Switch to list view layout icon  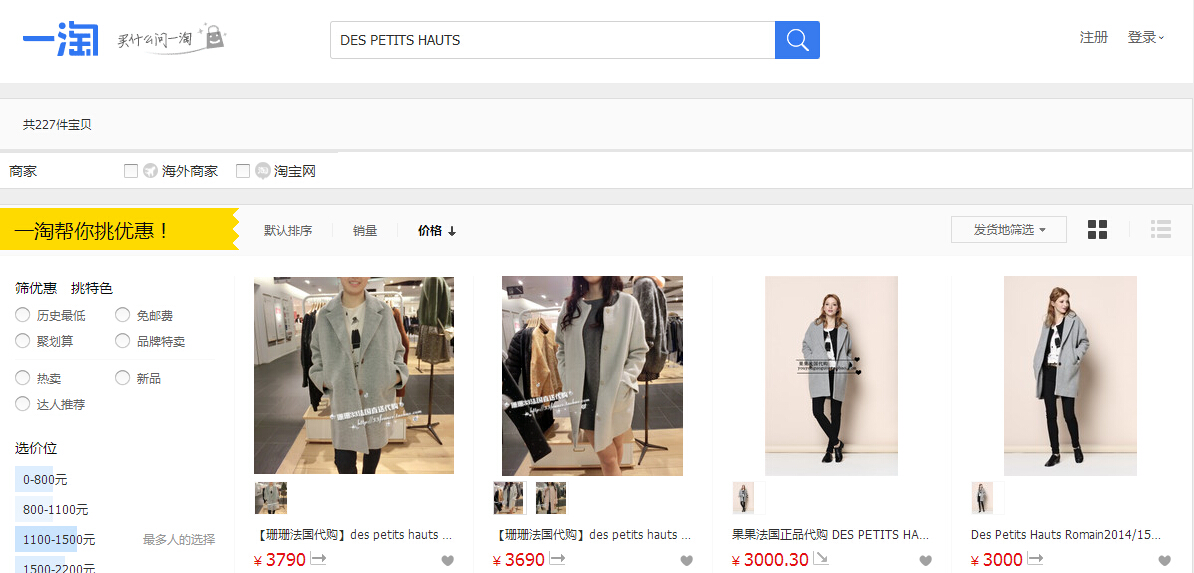pos(1161,229)
